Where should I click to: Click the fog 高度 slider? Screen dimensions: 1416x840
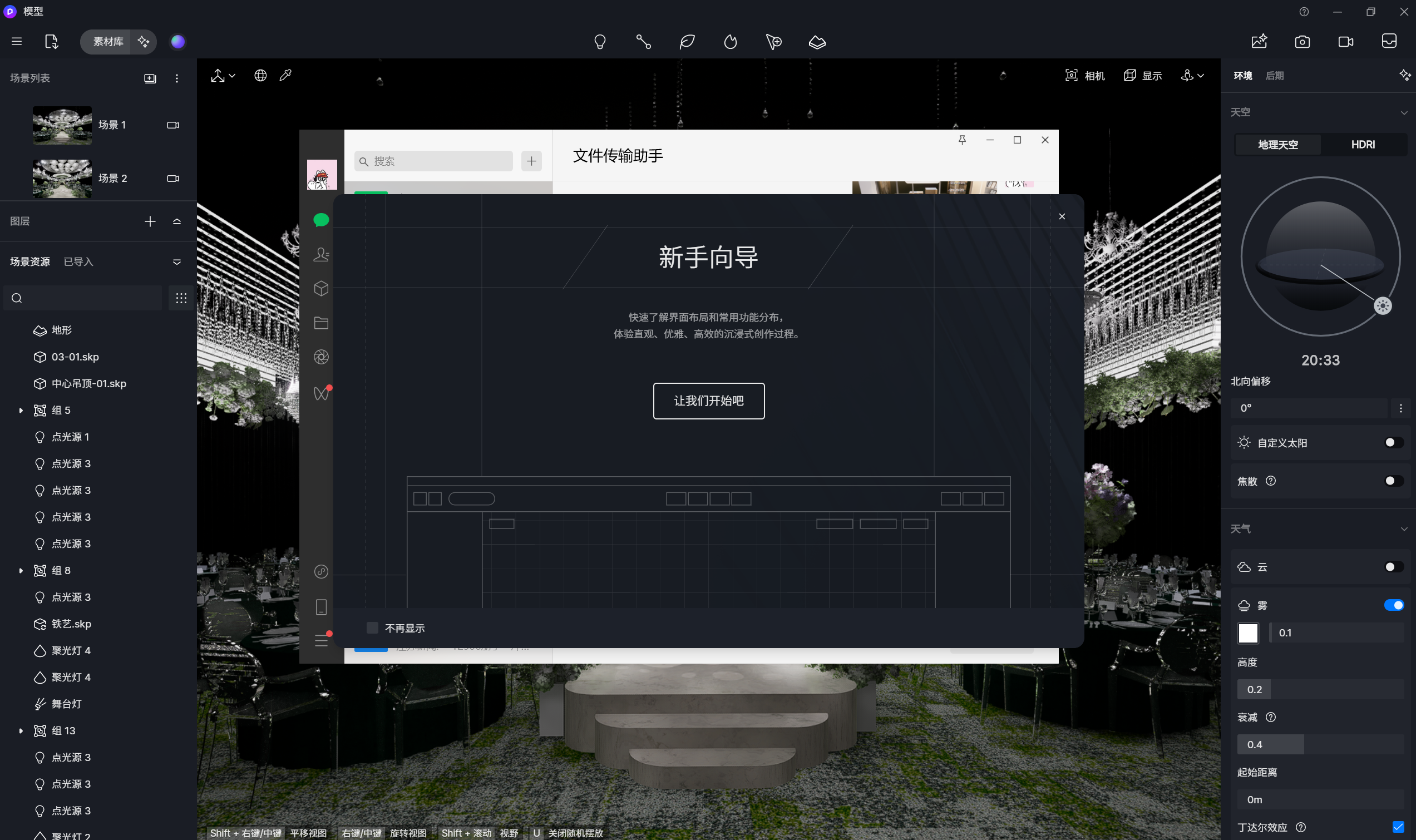click(1320, 689)
